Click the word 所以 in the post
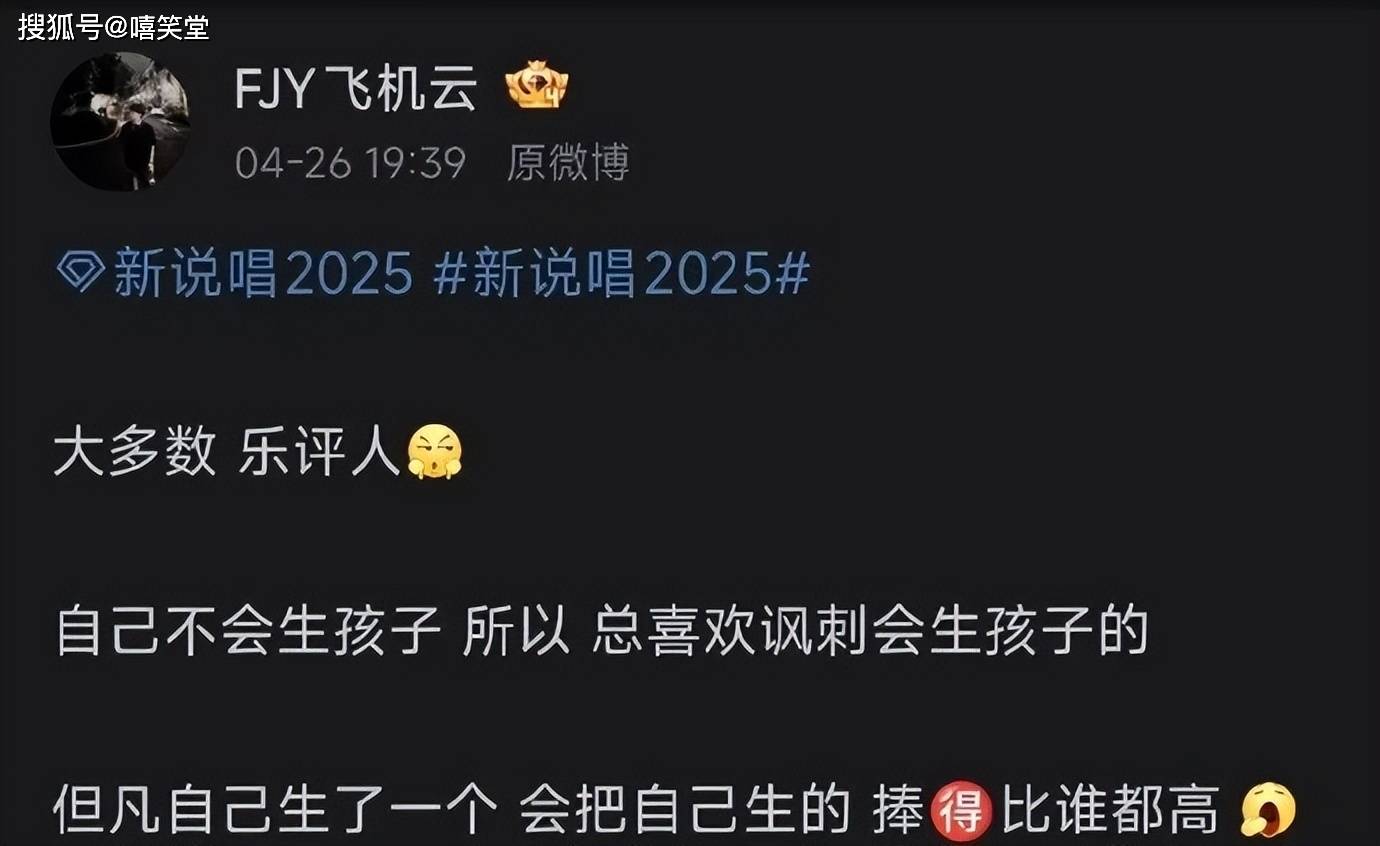Image resolution: width=1380 pixels, height=846 pixels. pyautogui.click(x=516, y=631)
